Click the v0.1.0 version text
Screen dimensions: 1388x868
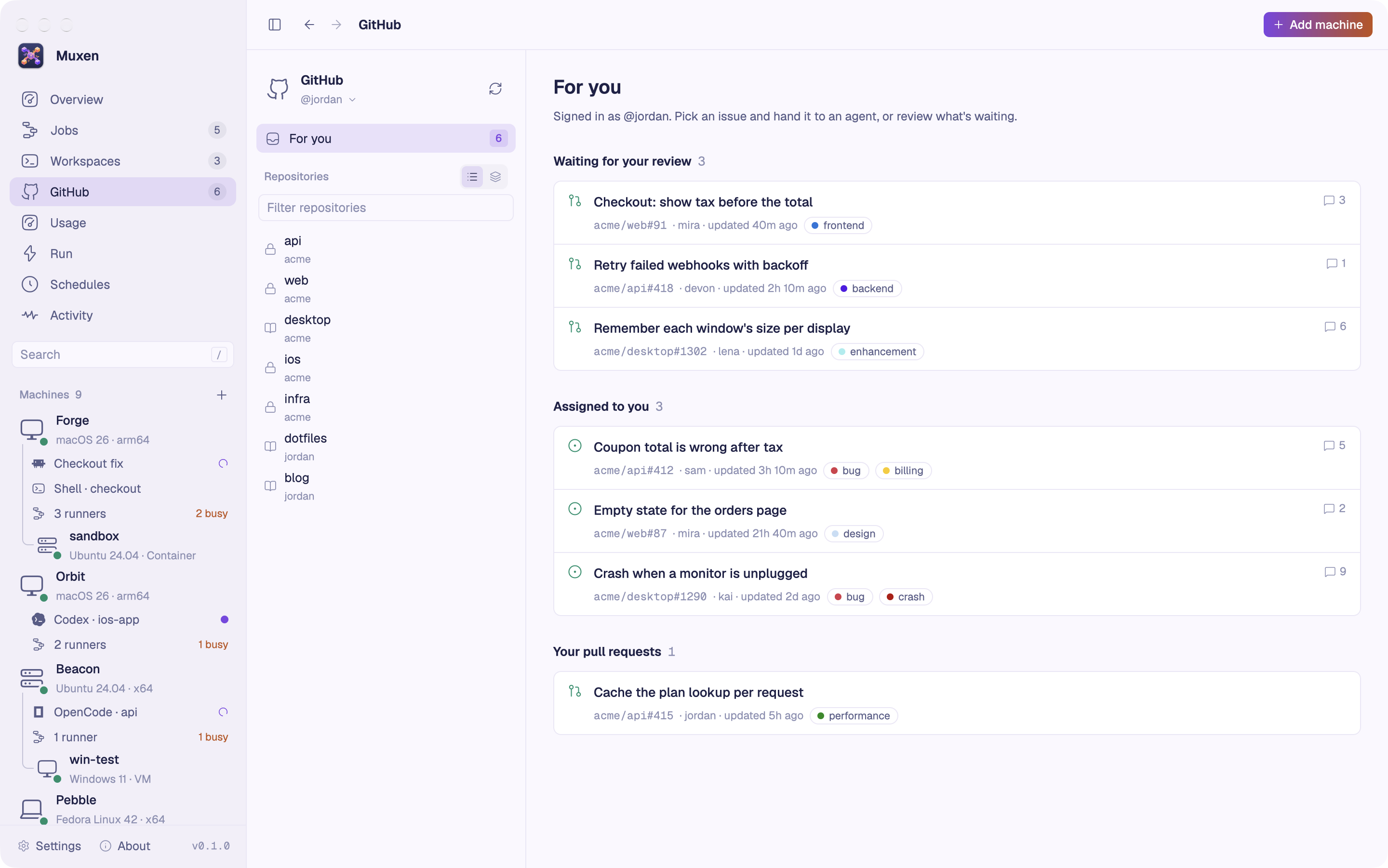[x=211, y=846]
